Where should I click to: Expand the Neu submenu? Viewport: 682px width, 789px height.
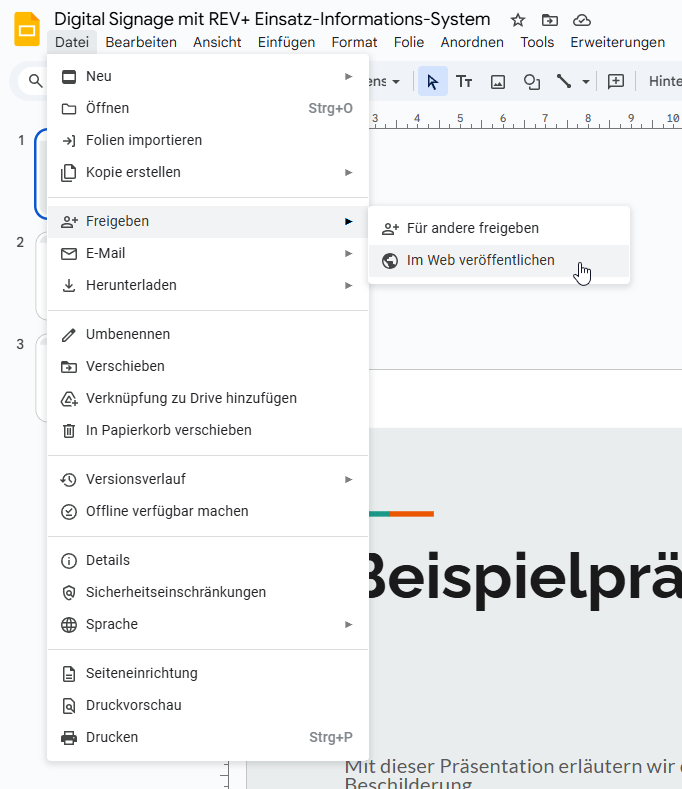click(348, 76)
